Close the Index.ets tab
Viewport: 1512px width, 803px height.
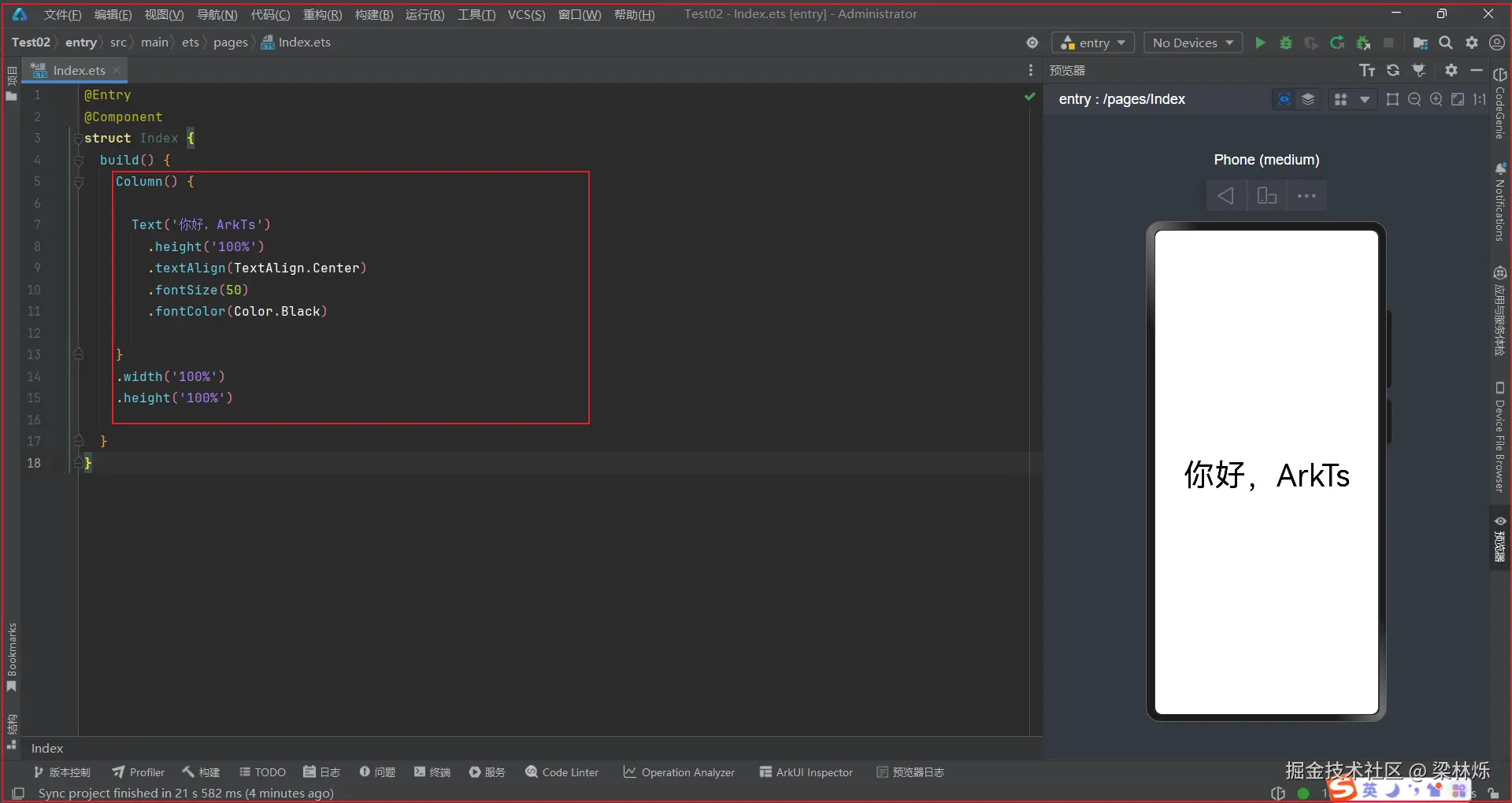117,70
